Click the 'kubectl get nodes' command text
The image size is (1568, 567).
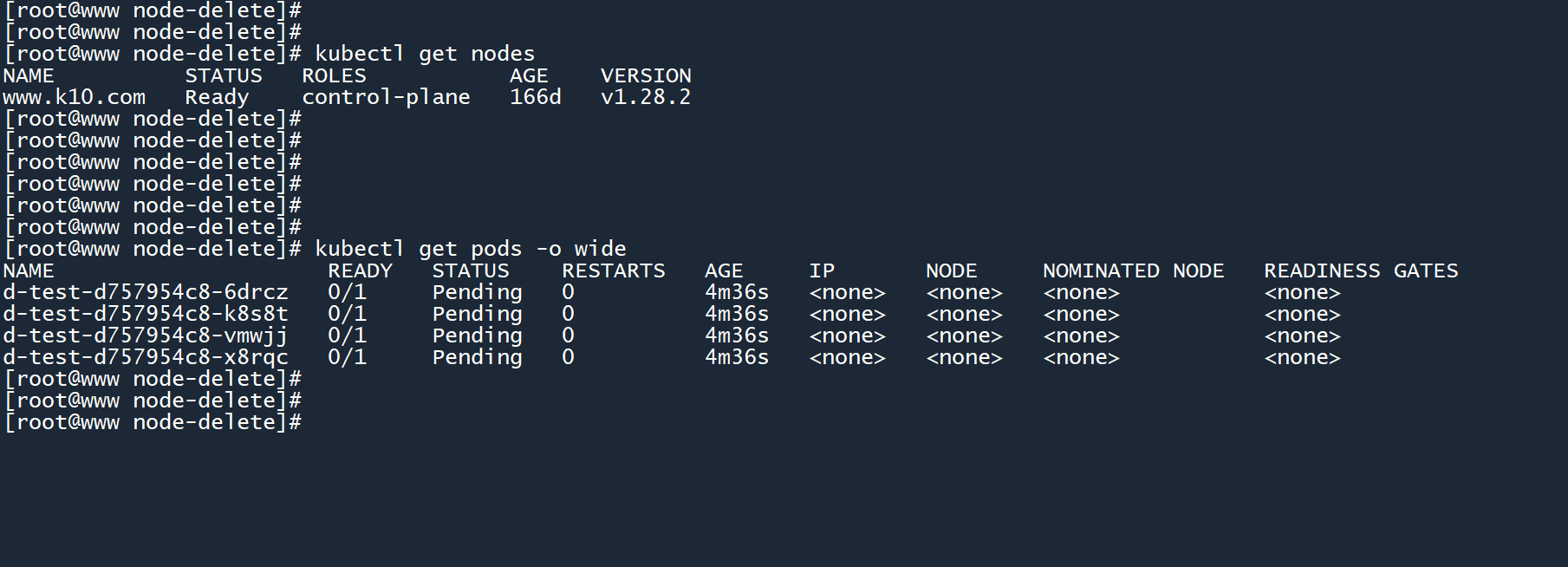tap(425, 54)
